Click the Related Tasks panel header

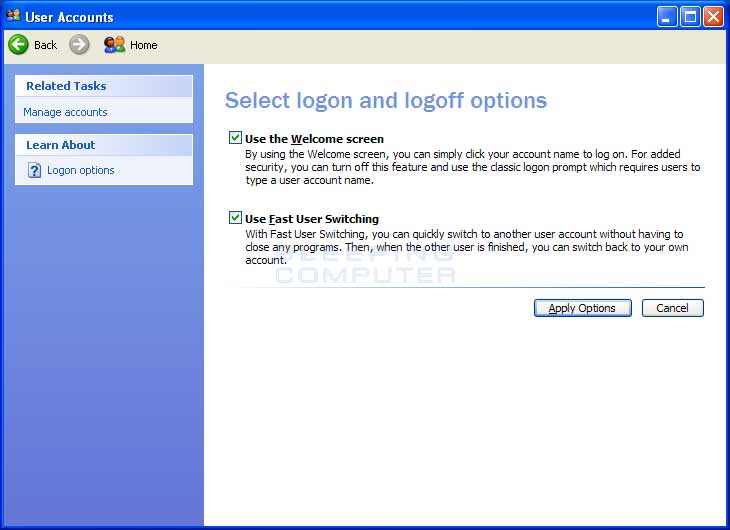coord(104,86)
